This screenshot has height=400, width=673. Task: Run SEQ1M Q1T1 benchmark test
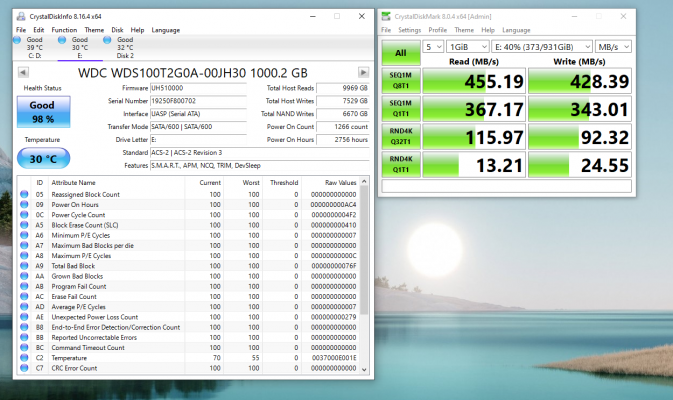click(x=401, y=109)
